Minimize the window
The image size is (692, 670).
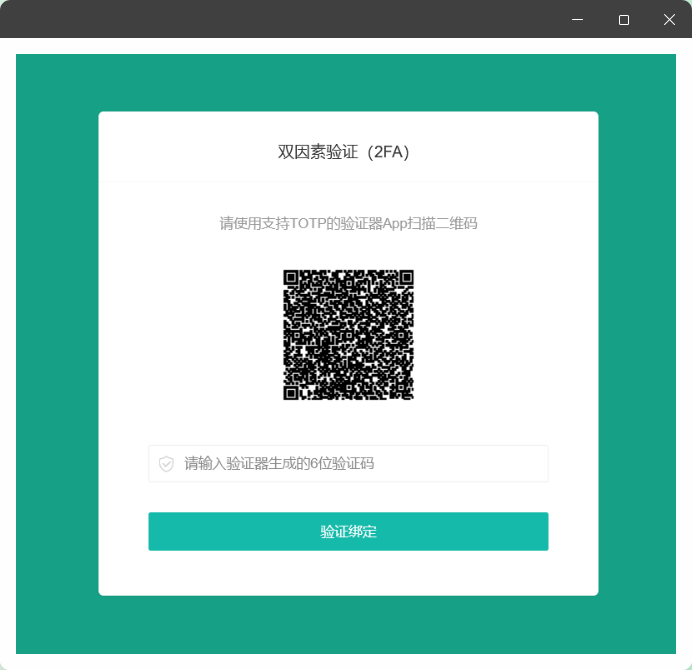click(x=577, y=19)
